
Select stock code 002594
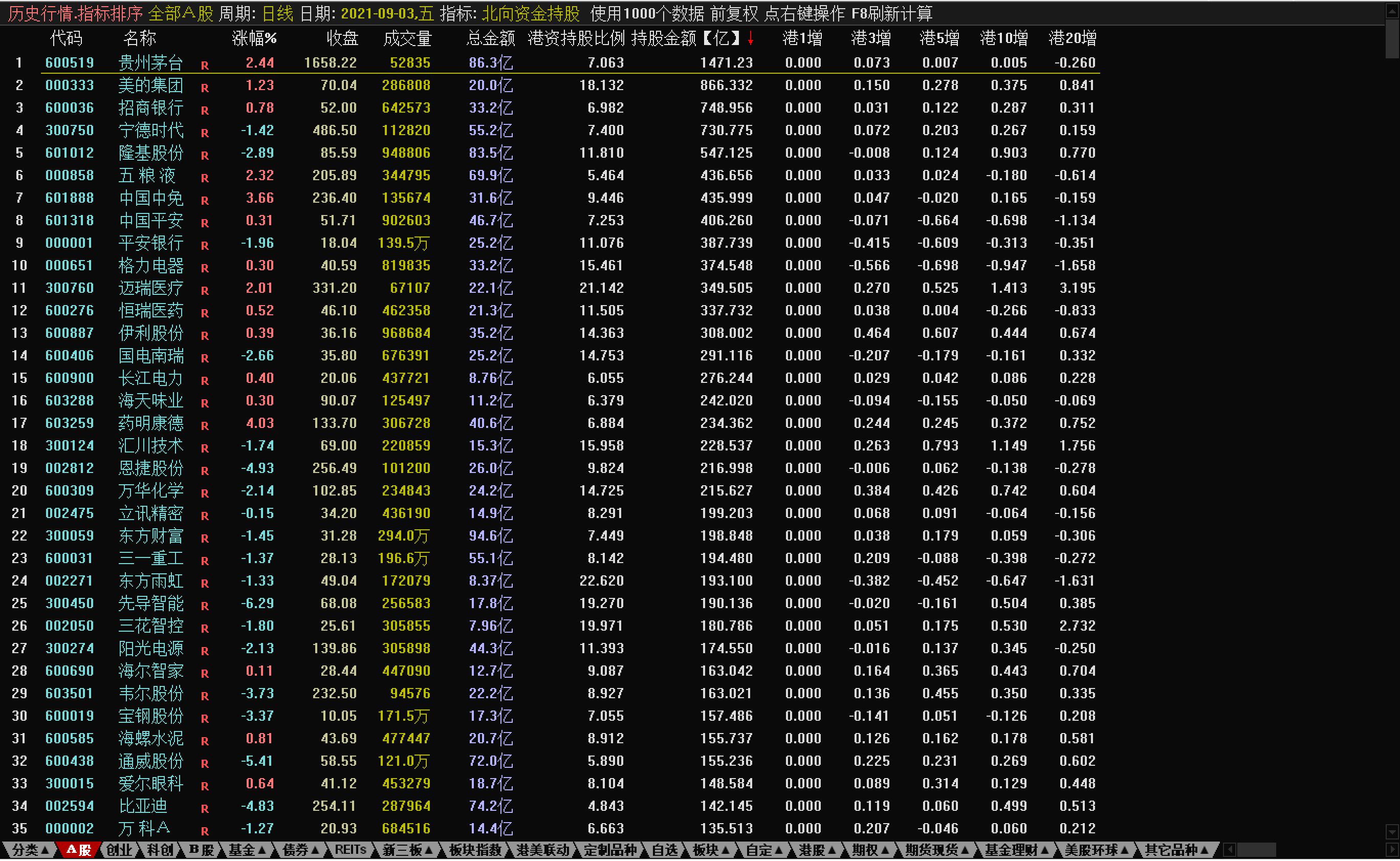pos(70,806)
